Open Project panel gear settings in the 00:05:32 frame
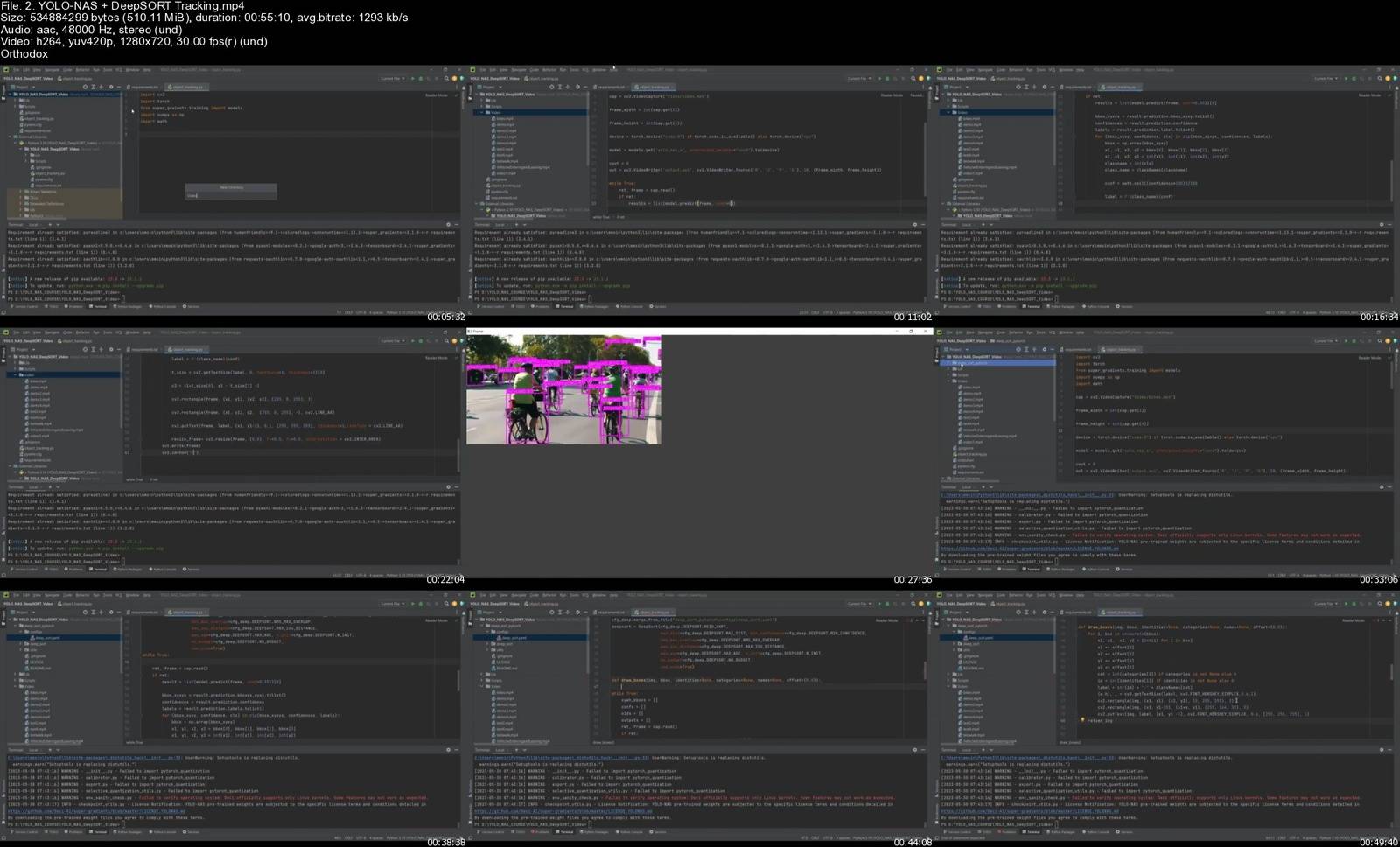Image resolution: width=1400 pixels, height=847 pixels. click(x=111, y=87)
